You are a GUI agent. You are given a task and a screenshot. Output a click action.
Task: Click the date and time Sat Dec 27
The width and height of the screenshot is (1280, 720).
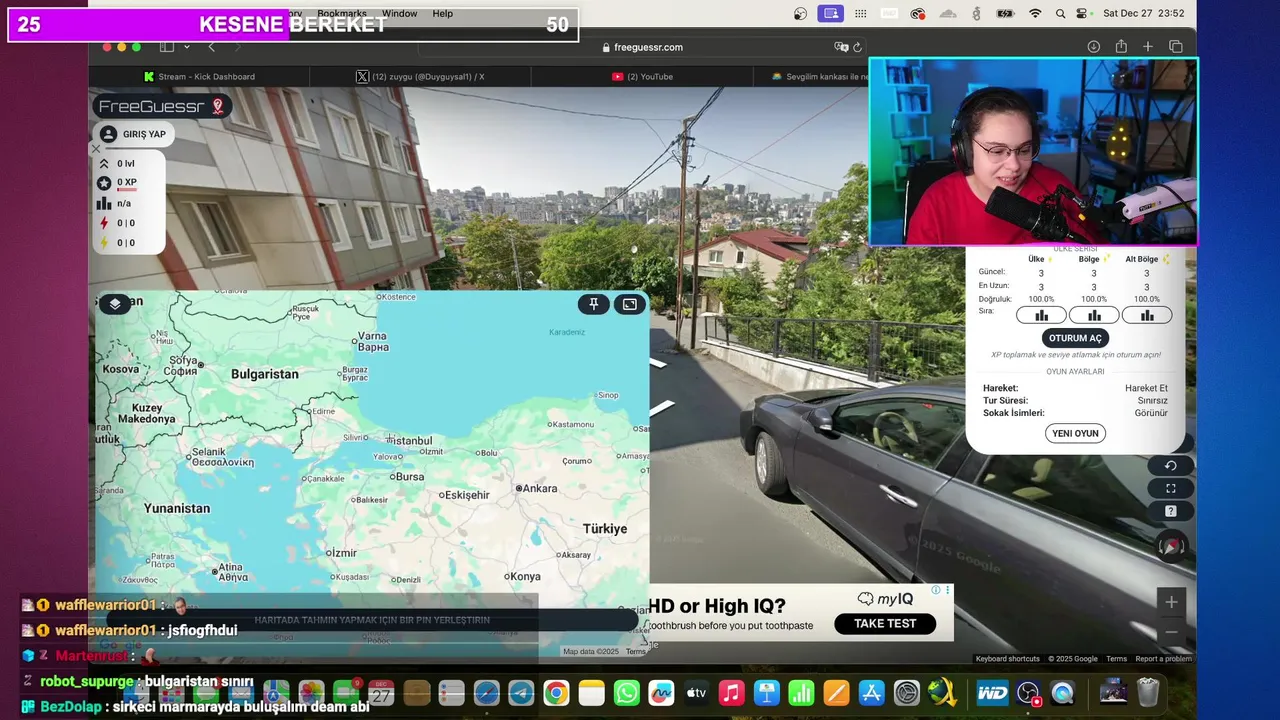point(1143,13)
